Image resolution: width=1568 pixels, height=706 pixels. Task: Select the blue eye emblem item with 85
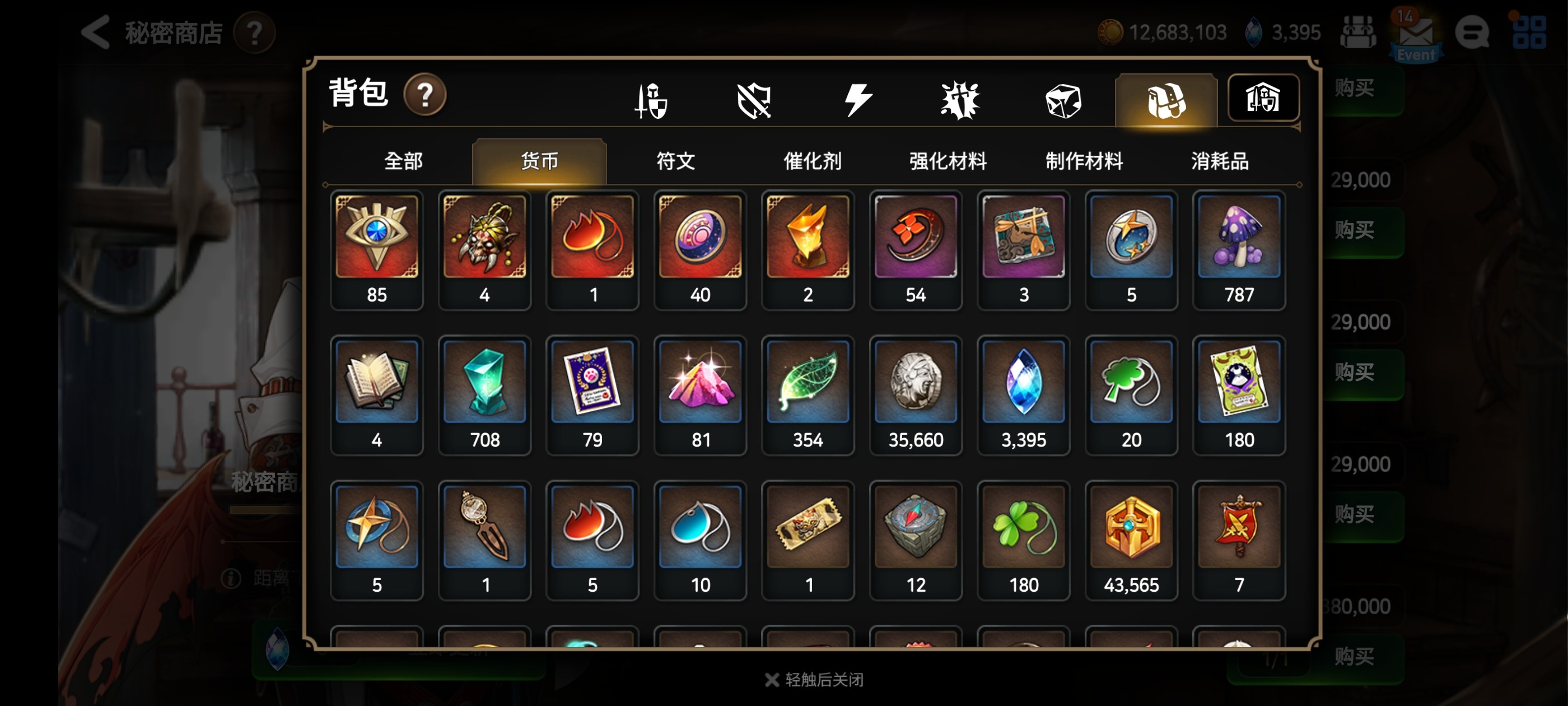pos(377,250)
